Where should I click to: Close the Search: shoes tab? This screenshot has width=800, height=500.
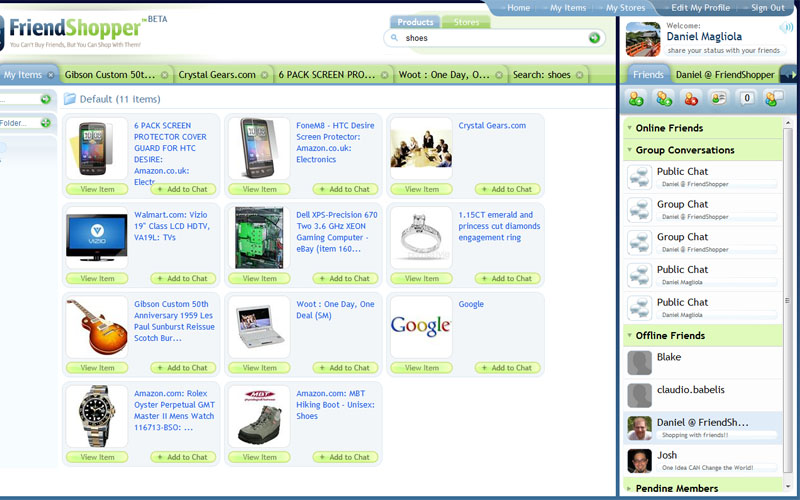(x=579, y=75)
